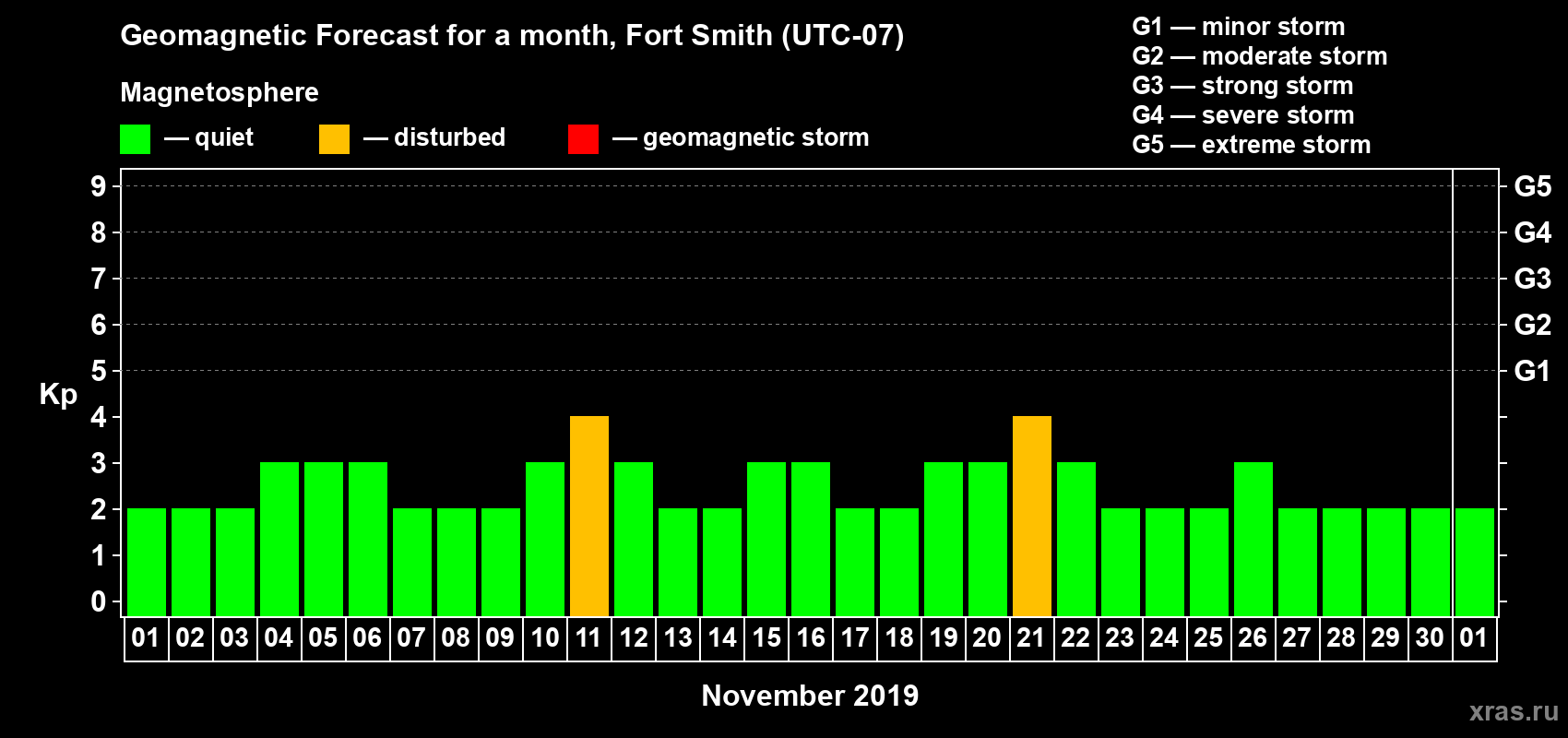This screenshot has width=1568, height=738.
Task: Click the Kp value 0 on left axis
Action: click(99, 601)
